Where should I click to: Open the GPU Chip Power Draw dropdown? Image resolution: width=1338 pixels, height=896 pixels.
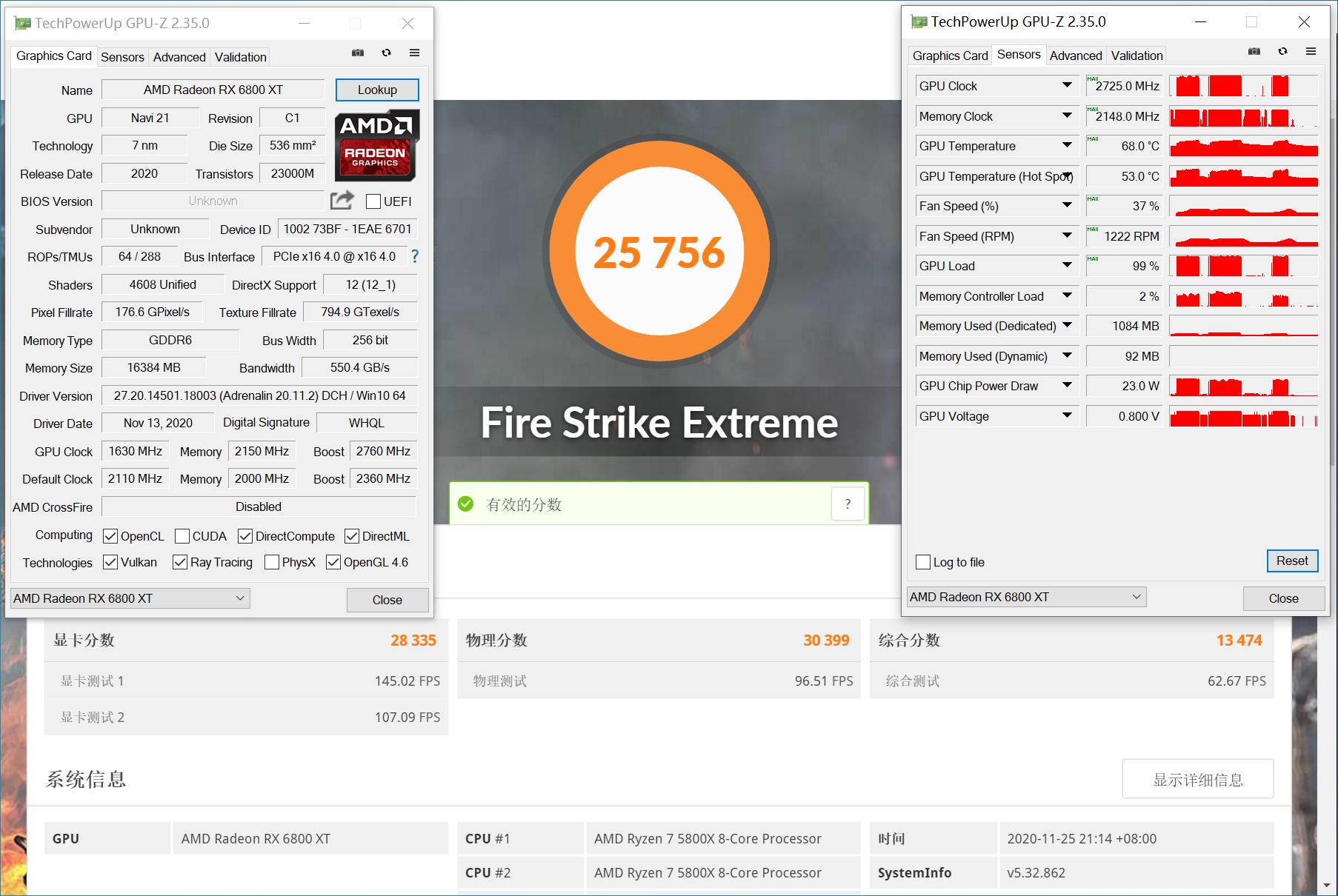click(1067, 386)
